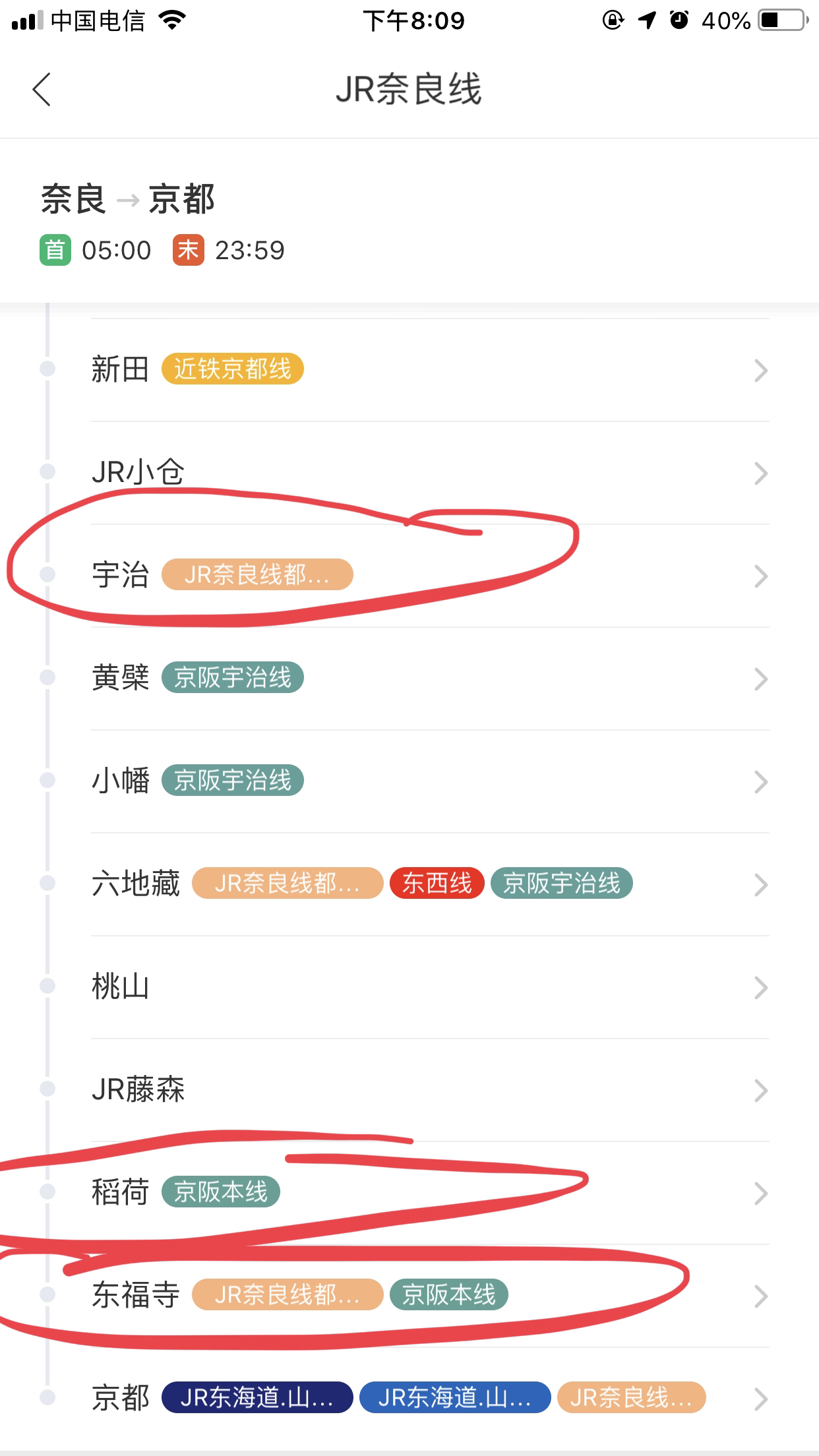Tap the dark navy JR东海道 tag
819x1456 pixels.
(x=257, y=1398)
